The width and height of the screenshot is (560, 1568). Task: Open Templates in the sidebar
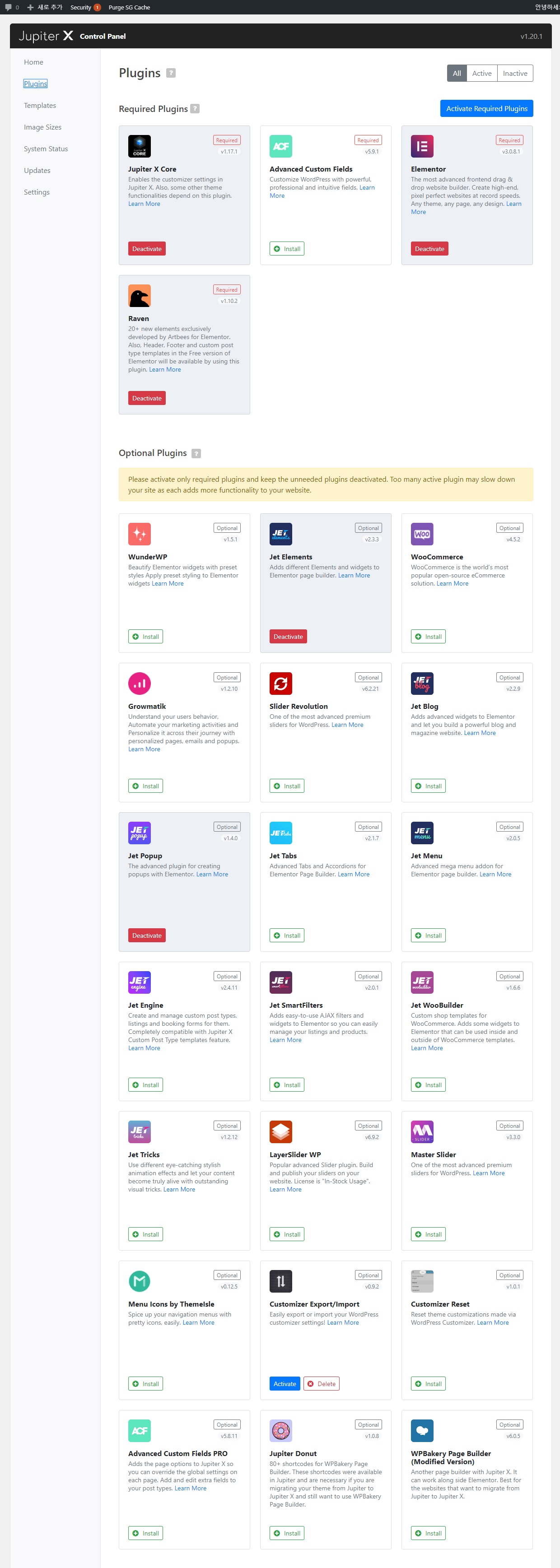(40, 105)
